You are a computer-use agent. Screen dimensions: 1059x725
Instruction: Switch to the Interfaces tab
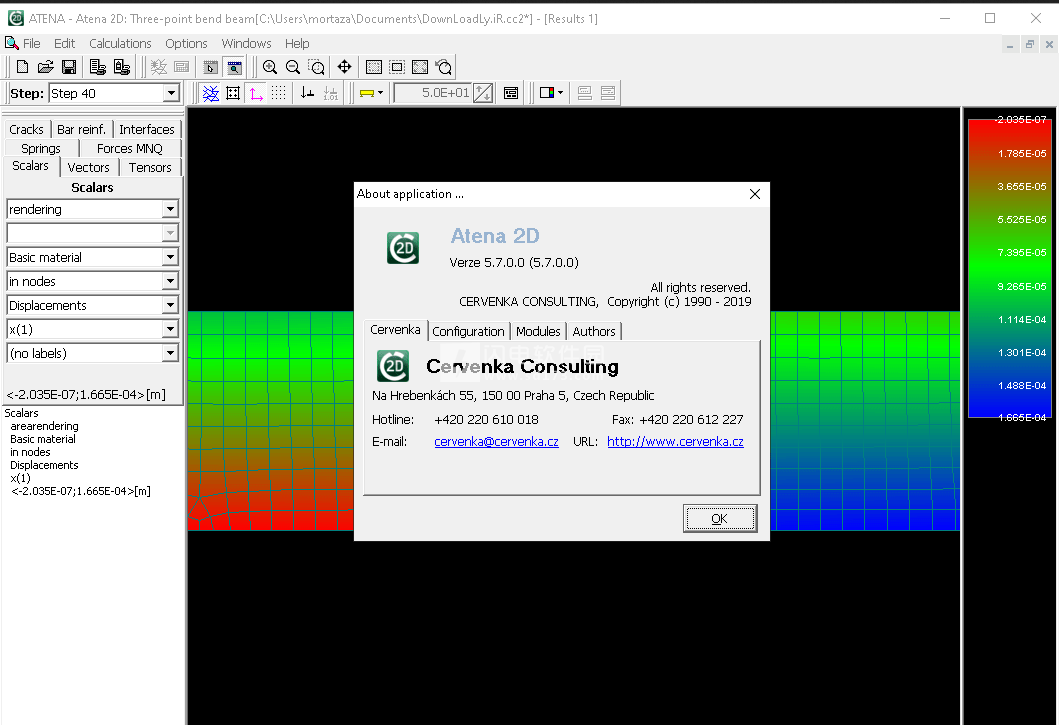[147, 129]
